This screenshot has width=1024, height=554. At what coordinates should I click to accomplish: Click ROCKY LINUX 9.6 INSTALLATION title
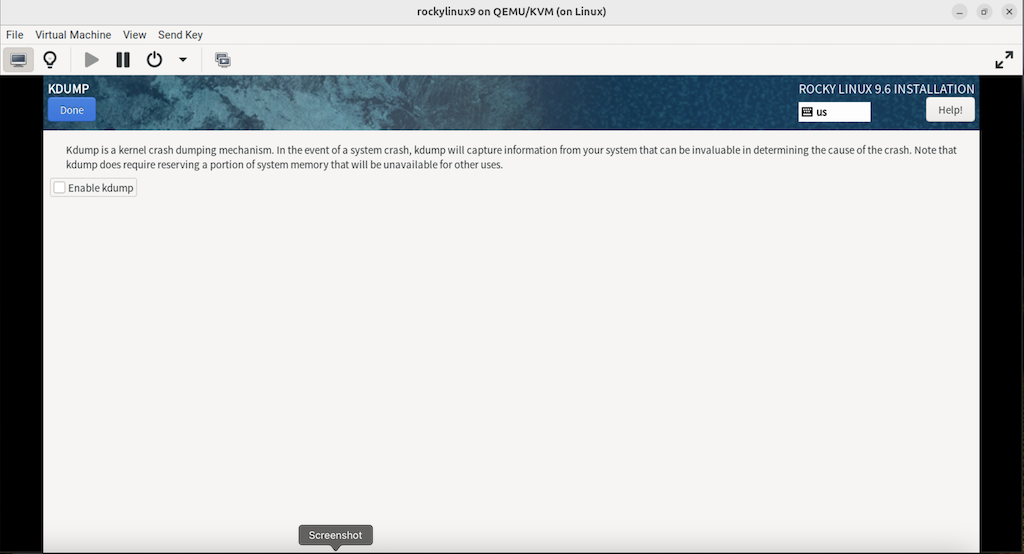pyautogui.click(x=886, y=89)
